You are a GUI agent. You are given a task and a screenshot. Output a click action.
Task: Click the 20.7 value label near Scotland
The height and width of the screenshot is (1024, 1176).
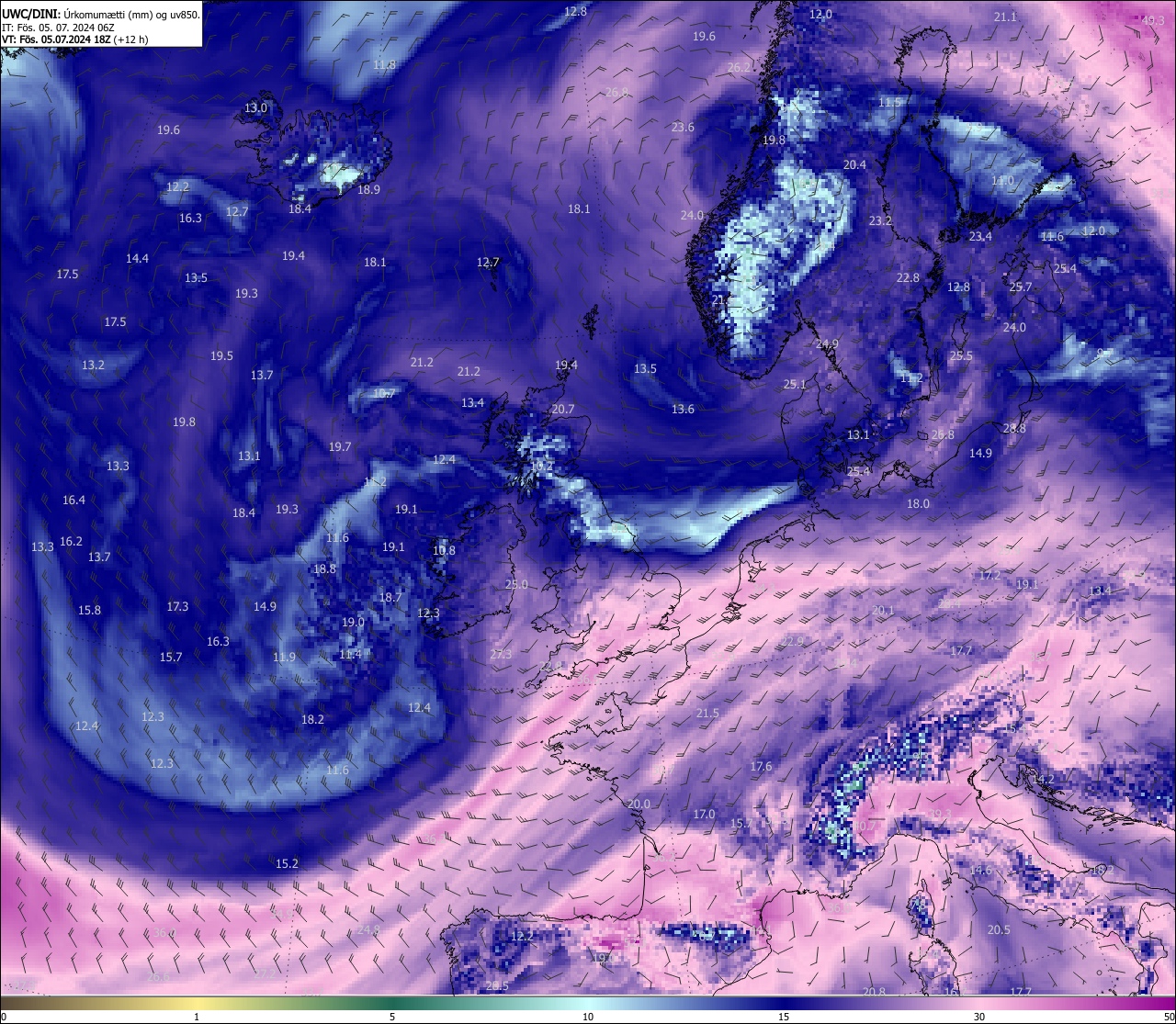coord(563,410)
